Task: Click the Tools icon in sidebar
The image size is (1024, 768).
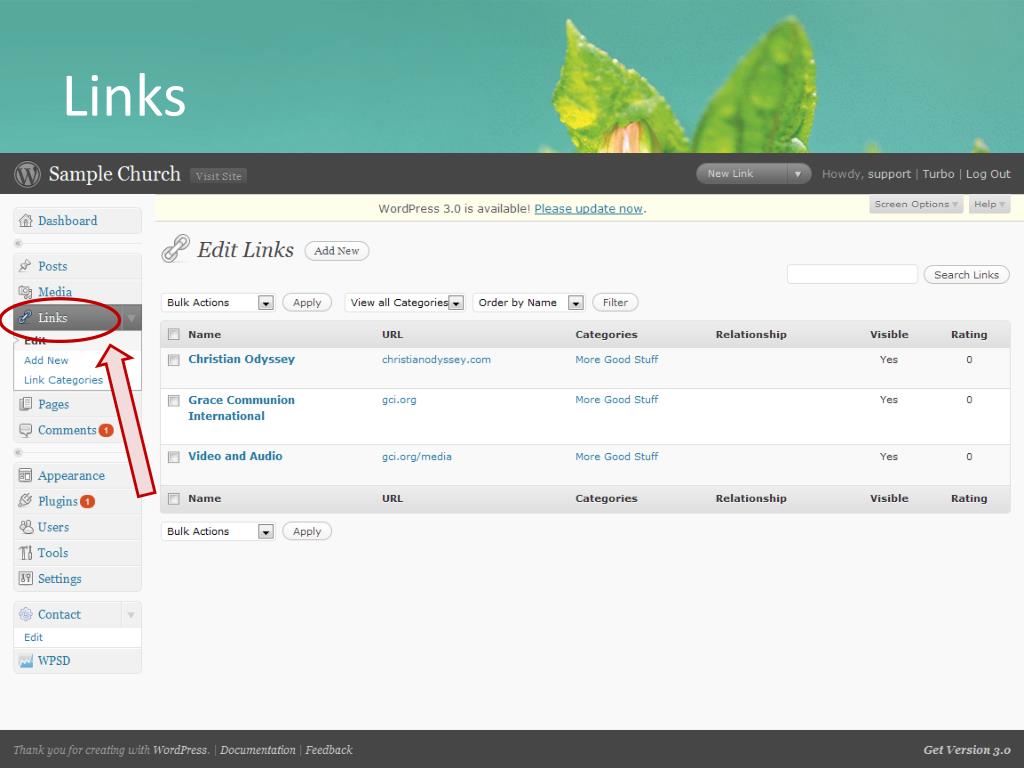Action: (25, 552)
